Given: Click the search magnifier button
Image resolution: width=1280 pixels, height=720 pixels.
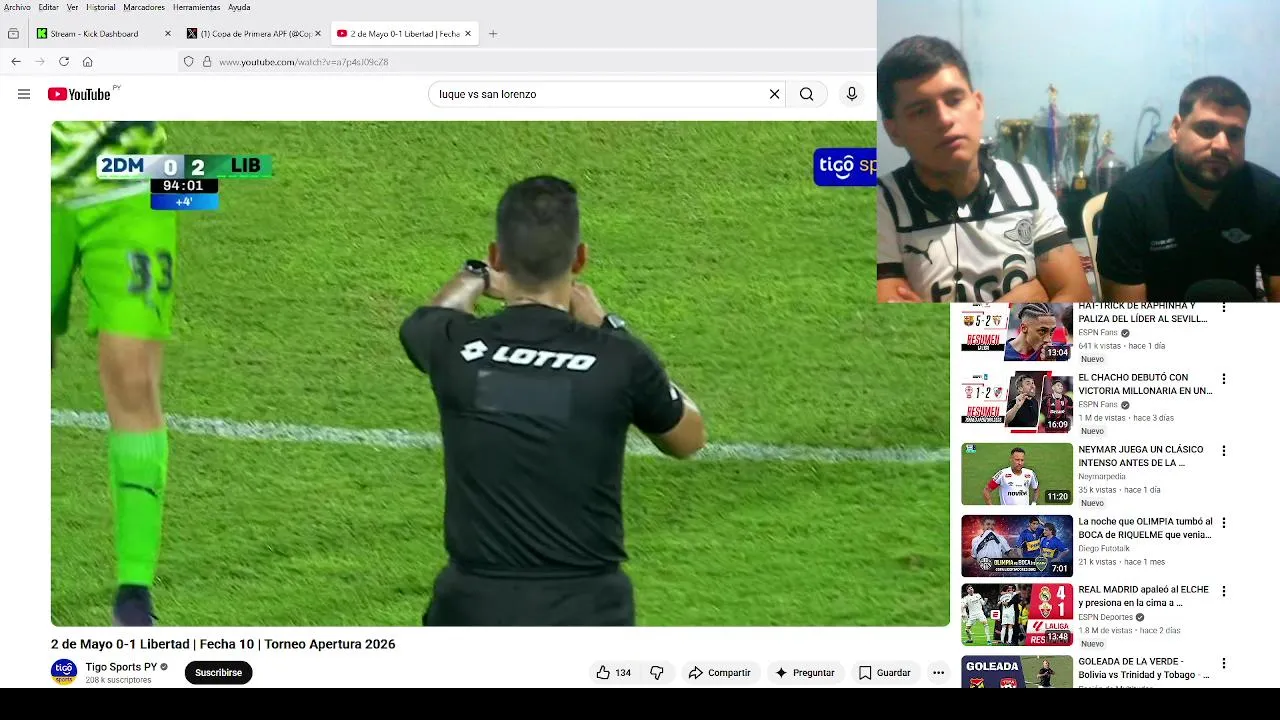Looking at the screenshot, I should coord(806,94).
